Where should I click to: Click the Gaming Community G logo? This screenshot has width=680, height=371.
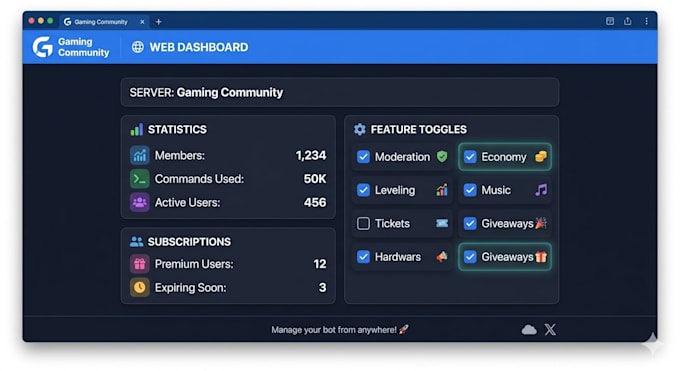[42, 47]
